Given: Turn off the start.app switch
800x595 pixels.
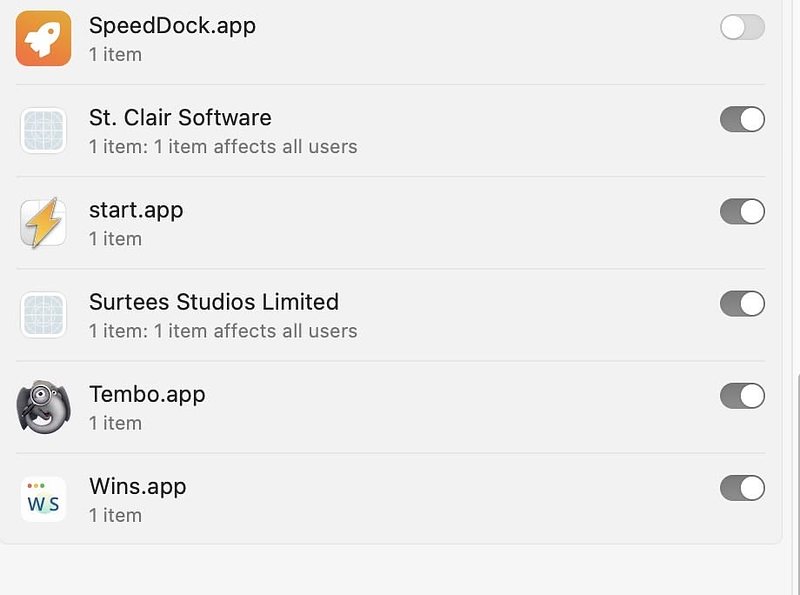Looking at the screenshot, I should (742, 211).
